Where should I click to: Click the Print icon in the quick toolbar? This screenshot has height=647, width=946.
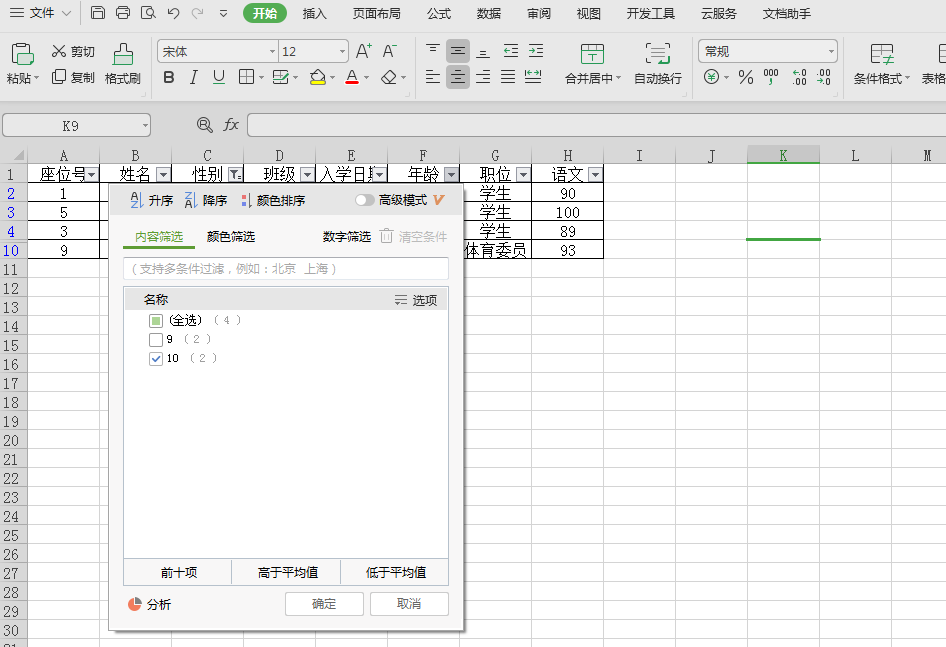click(122, 13)
